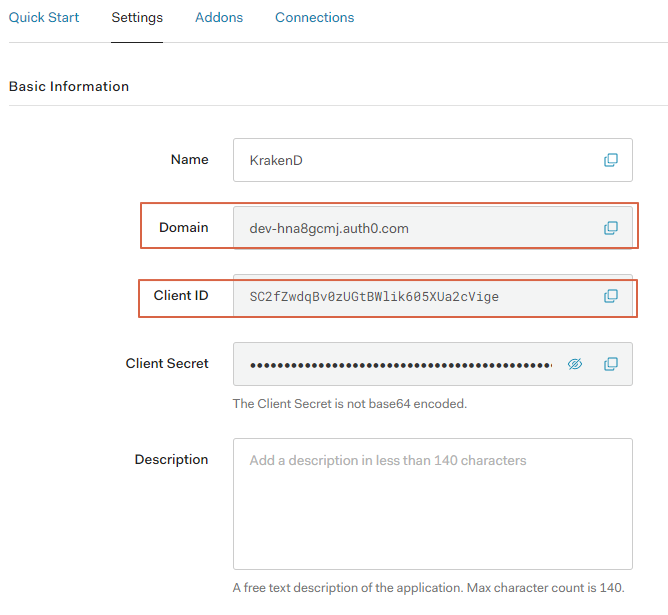This screenshot has width=668, height=615.
Task: Click the Description label
Action: 171,460
